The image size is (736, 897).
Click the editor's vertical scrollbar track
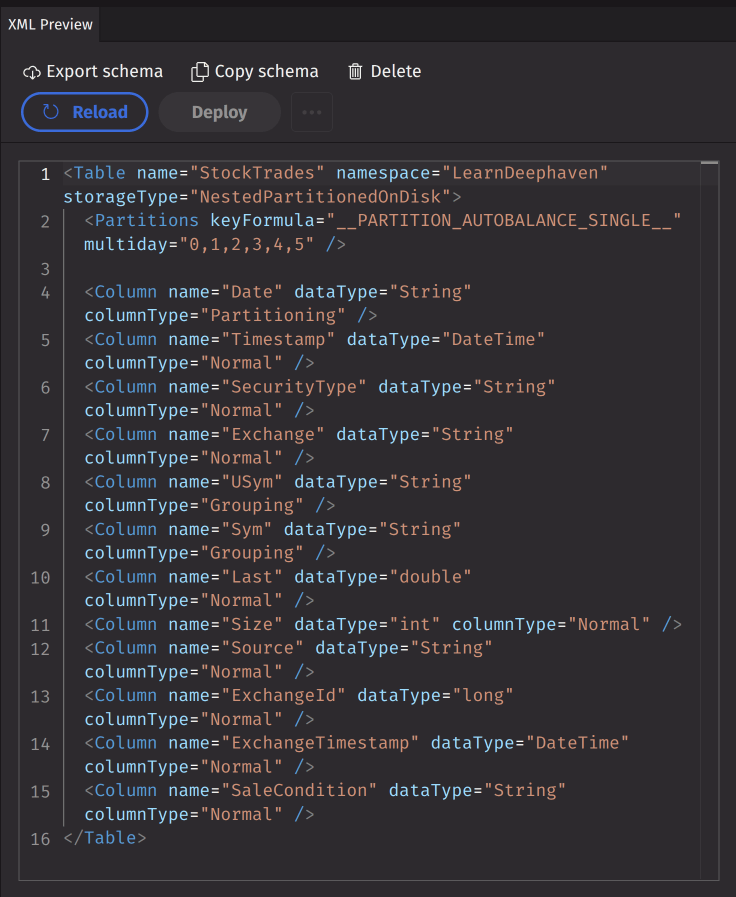[x=709, y=500]
